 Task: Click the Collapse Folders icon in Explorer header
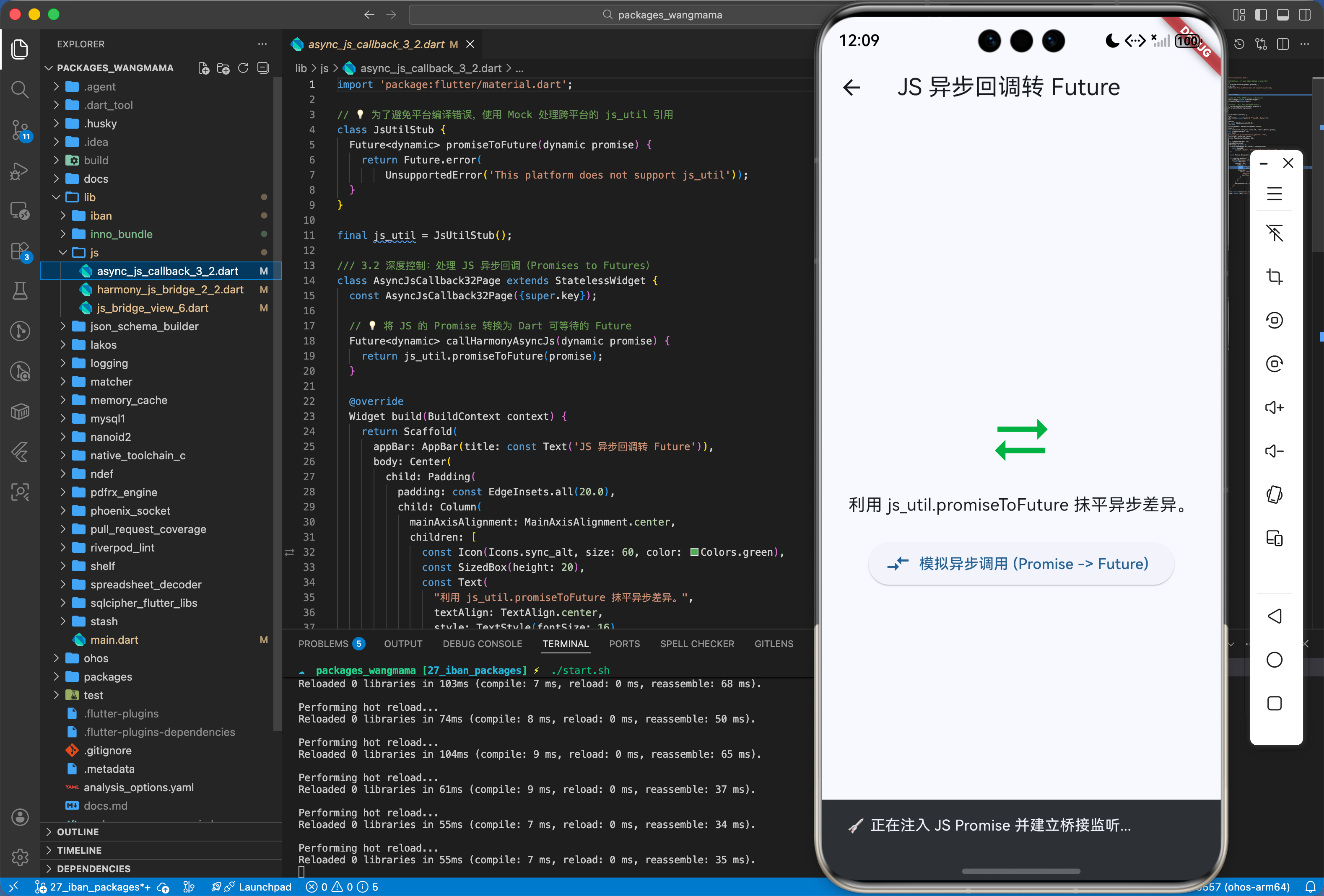click(x=263, y=67)
